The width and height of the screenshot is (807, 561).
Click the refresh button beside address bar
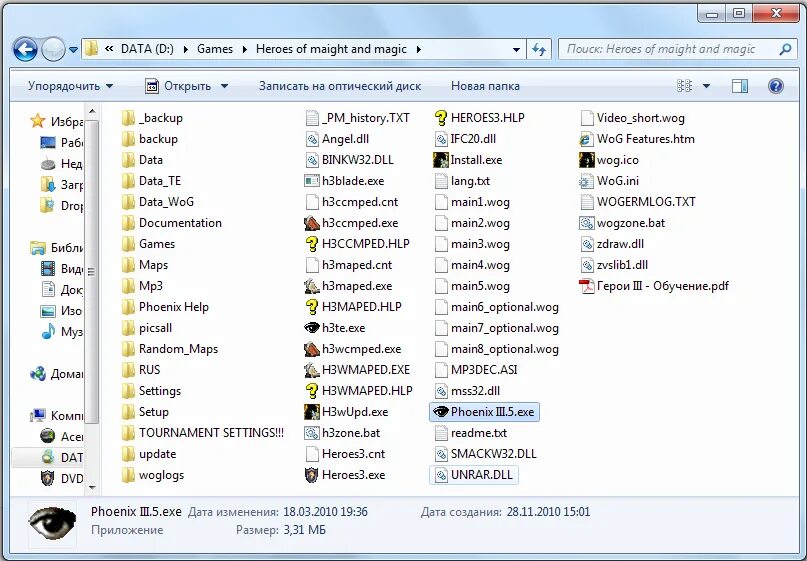tap(539, 49)
